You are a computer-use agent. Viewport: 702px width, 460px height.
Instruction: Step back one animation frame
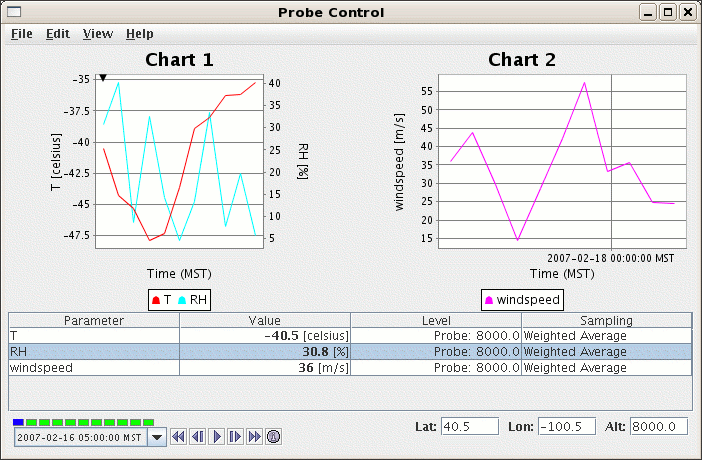point(197,437)
